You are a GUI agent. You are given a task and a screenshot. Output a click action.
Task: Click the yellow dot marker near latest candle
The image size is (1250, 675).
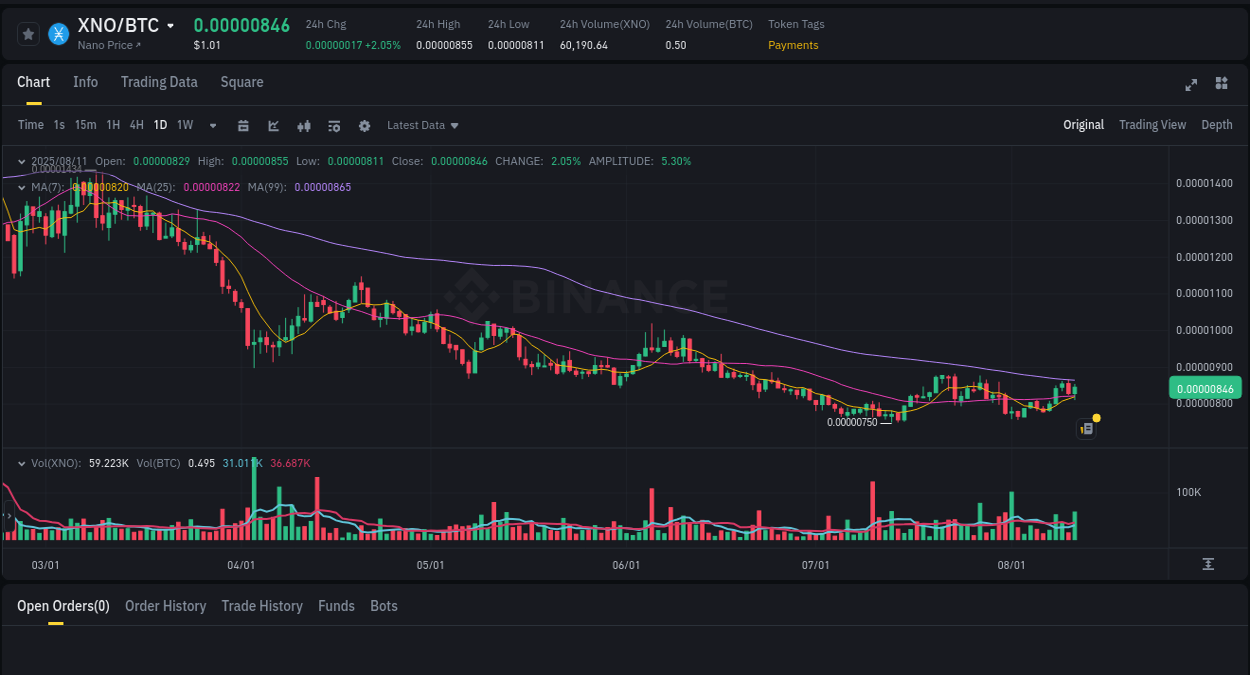pos(1097,417)
